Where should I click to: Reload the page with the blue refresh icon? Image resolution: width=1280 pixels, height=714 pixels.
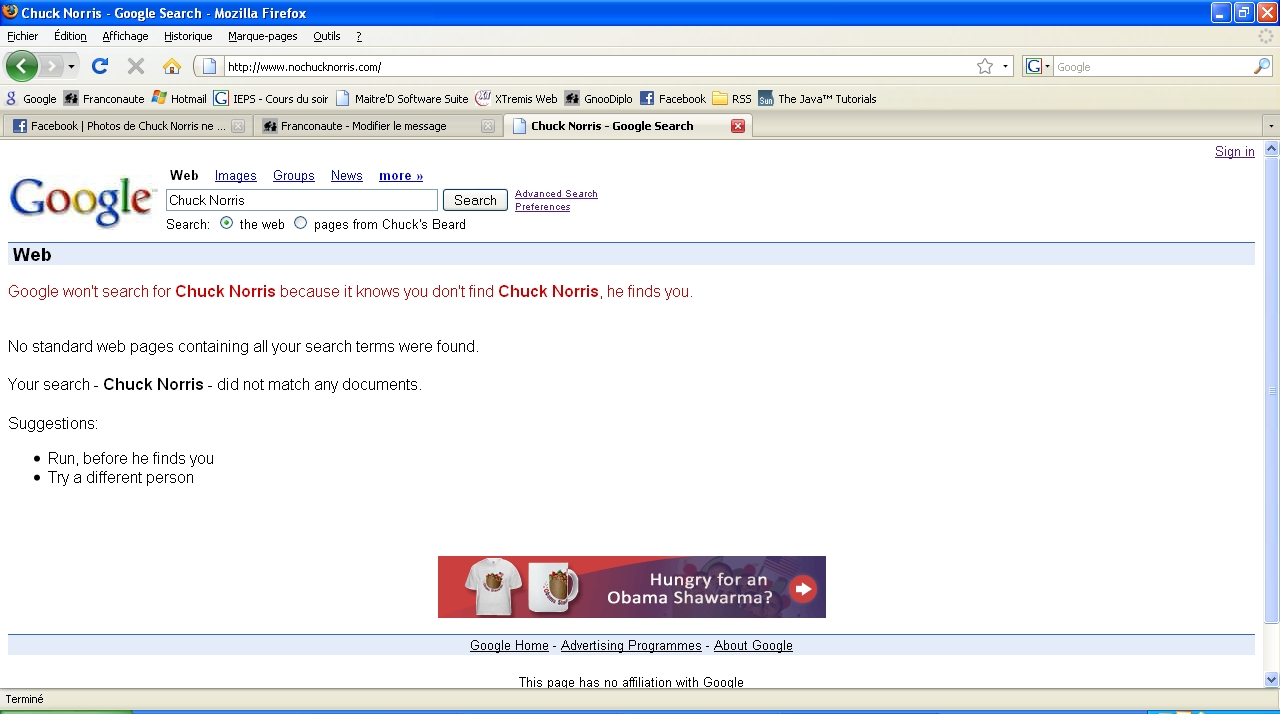99,67
